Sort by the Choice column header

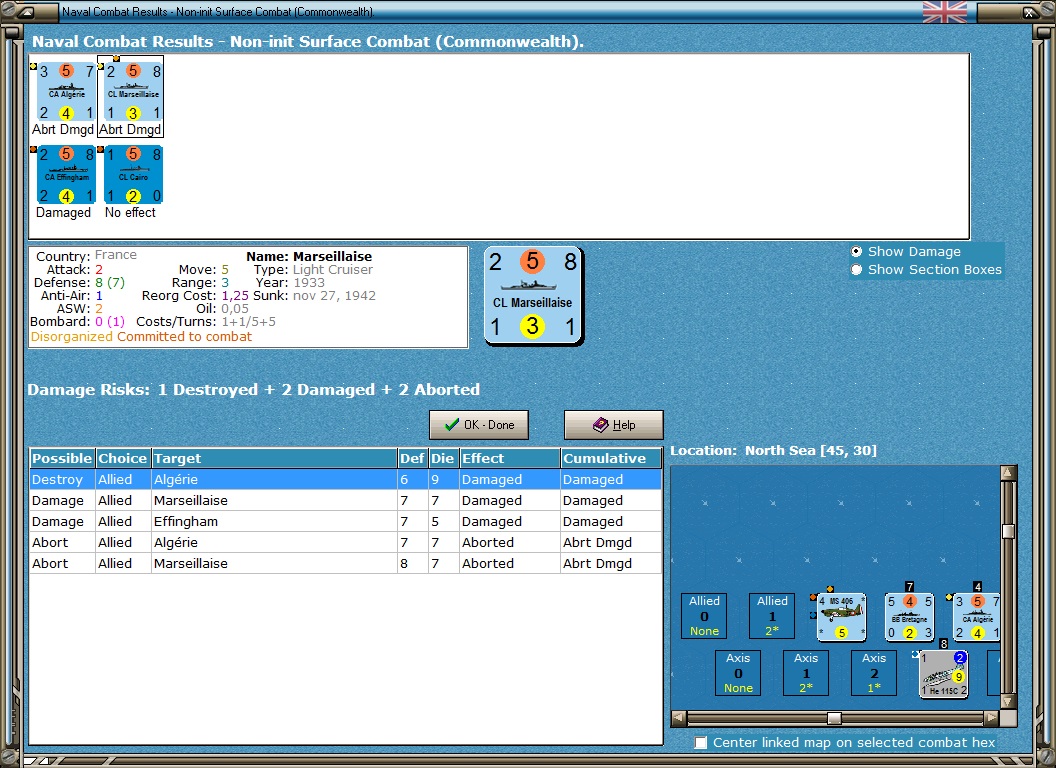tap(123, 458)
